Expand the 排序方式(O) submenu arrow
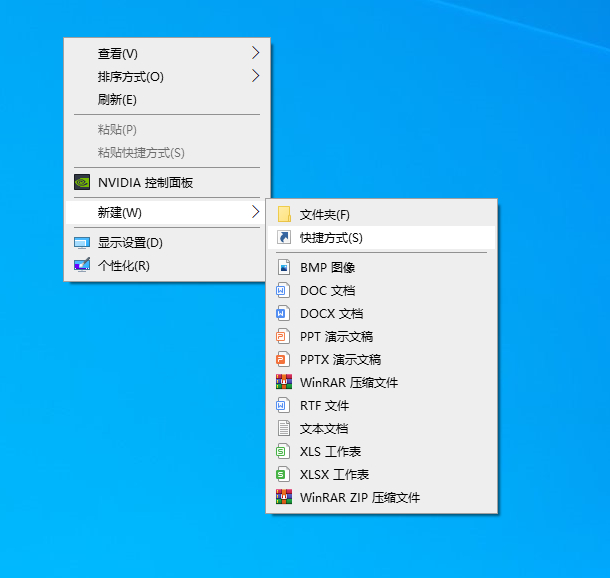The image size is (610, 578). pyautogui.click(x=255, y=75)
